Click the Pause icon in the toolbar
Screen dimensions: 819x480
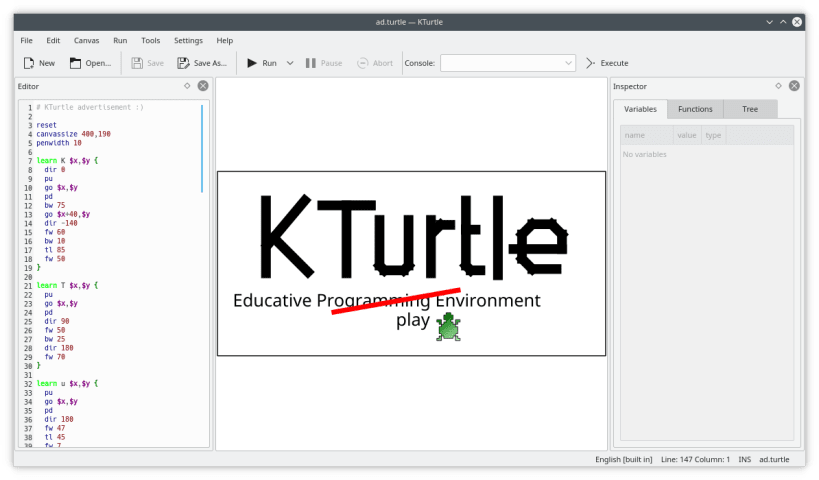311,63
